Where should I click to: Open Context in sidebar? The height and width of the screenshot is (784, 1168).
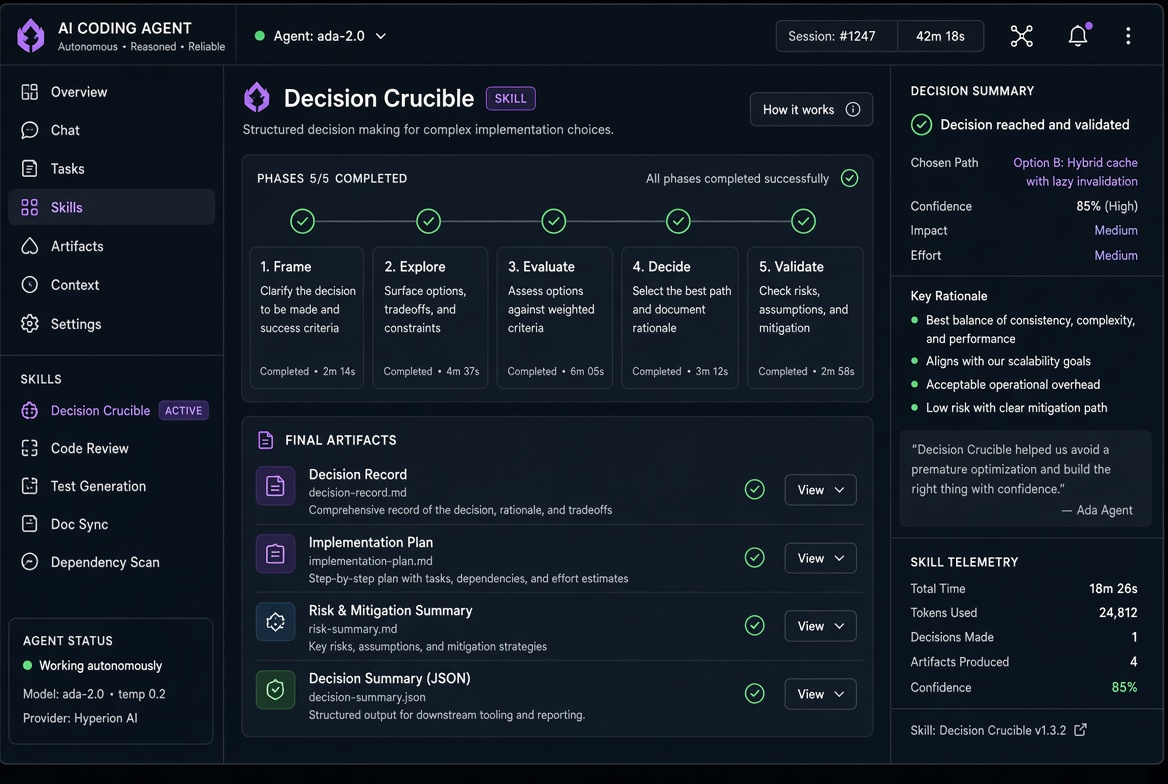coord(112,285)
